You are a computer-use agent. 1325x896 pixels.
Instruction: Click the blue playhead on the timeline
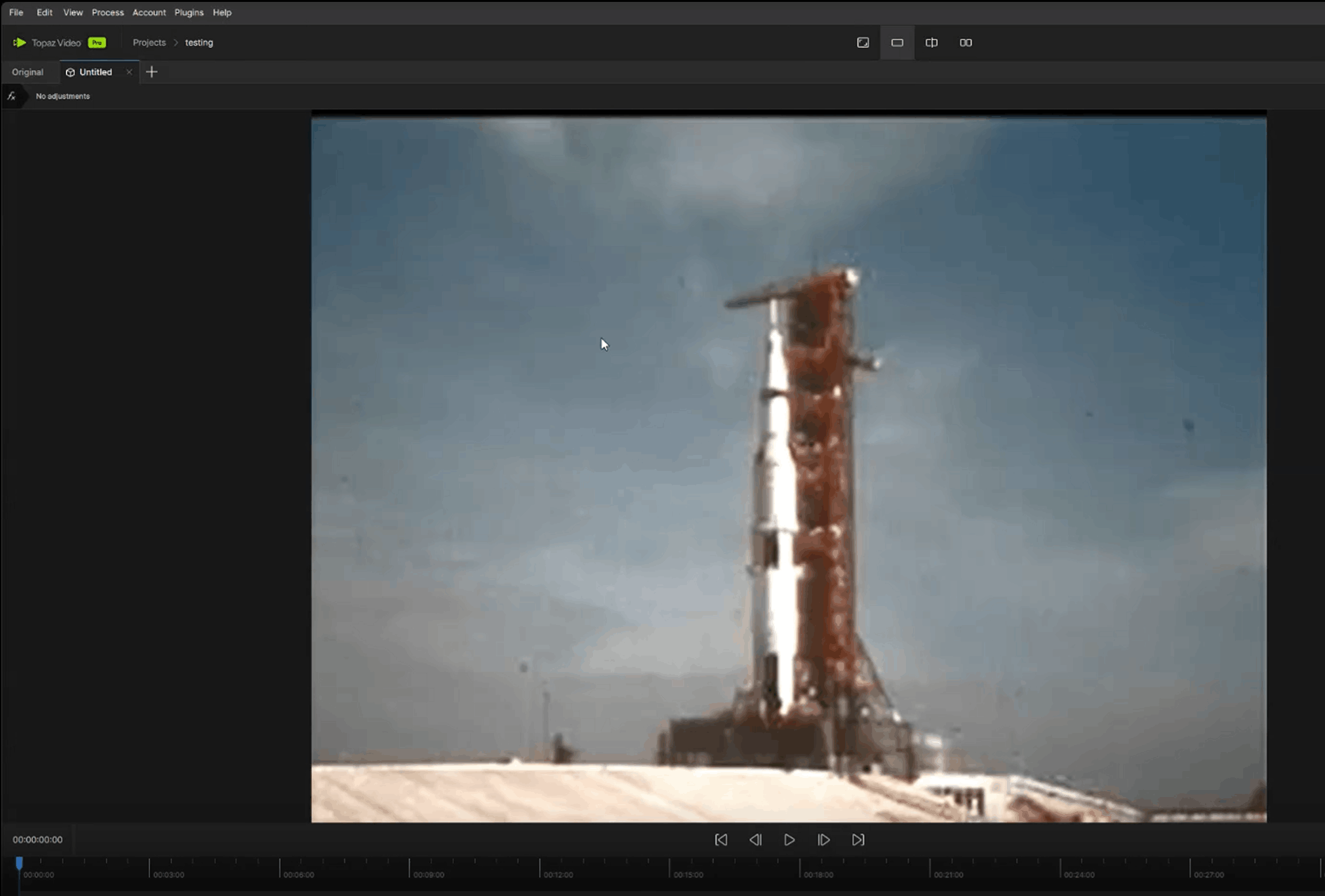(19, 862)
